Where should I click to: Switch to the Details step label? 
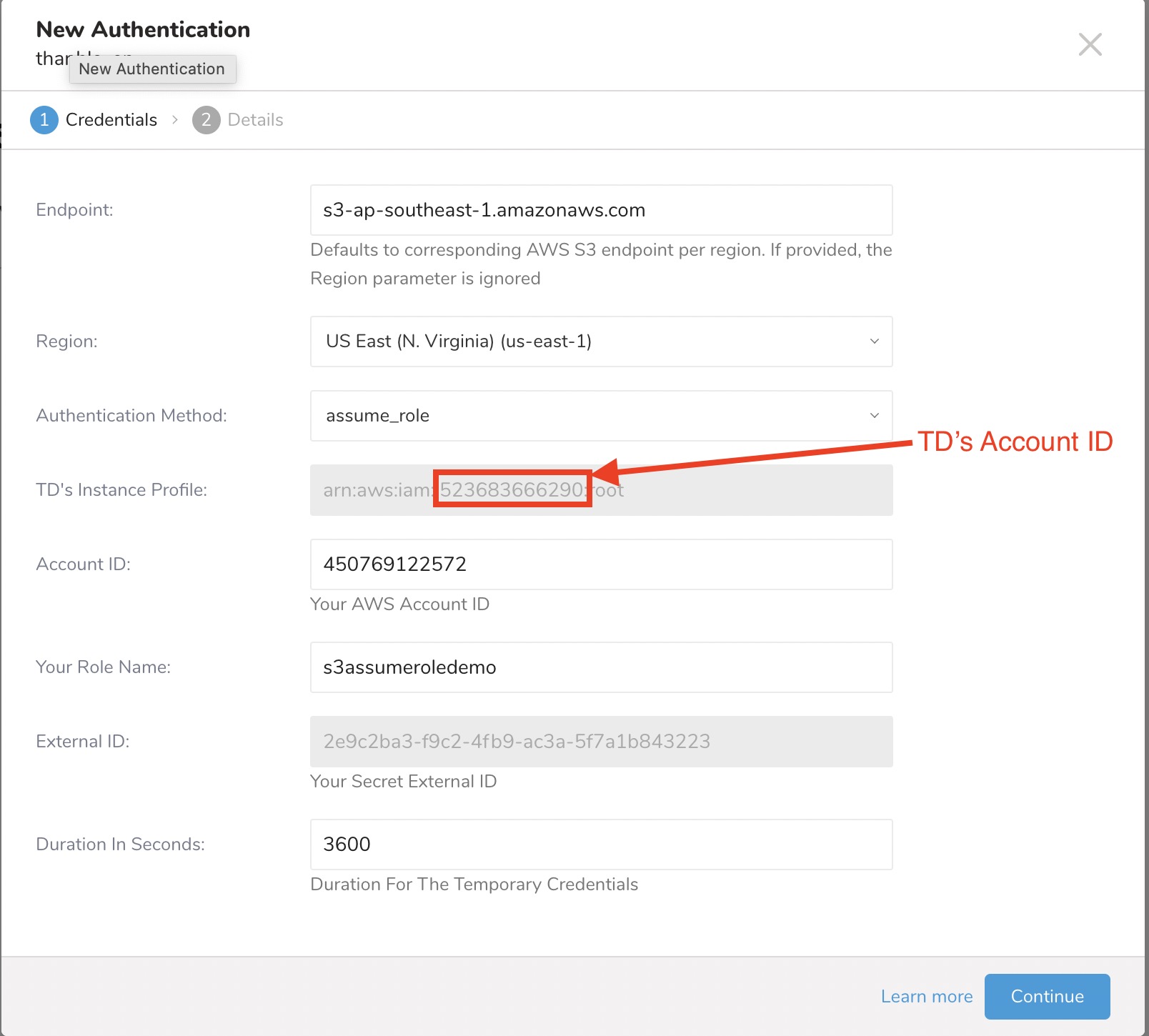pyautogui.click(x=255, y=120)
